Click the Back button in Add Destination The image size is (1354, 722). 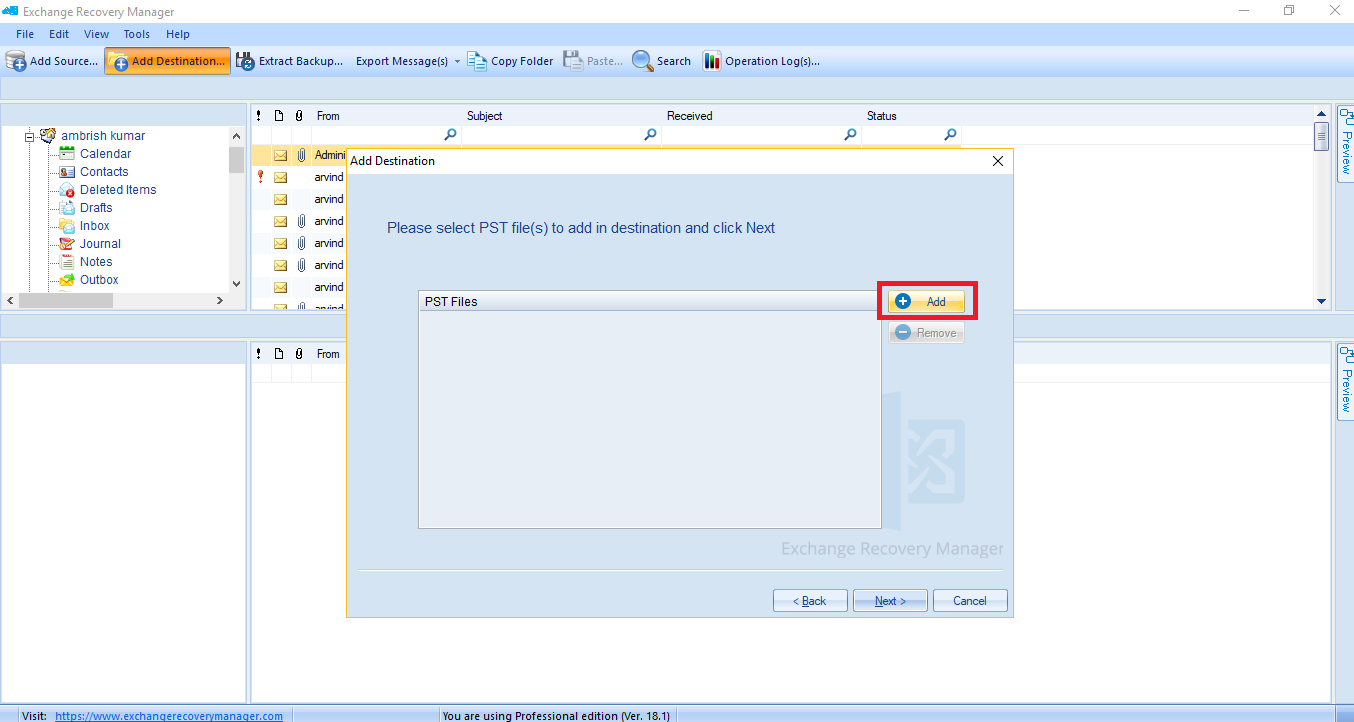(x=810, y=601)
